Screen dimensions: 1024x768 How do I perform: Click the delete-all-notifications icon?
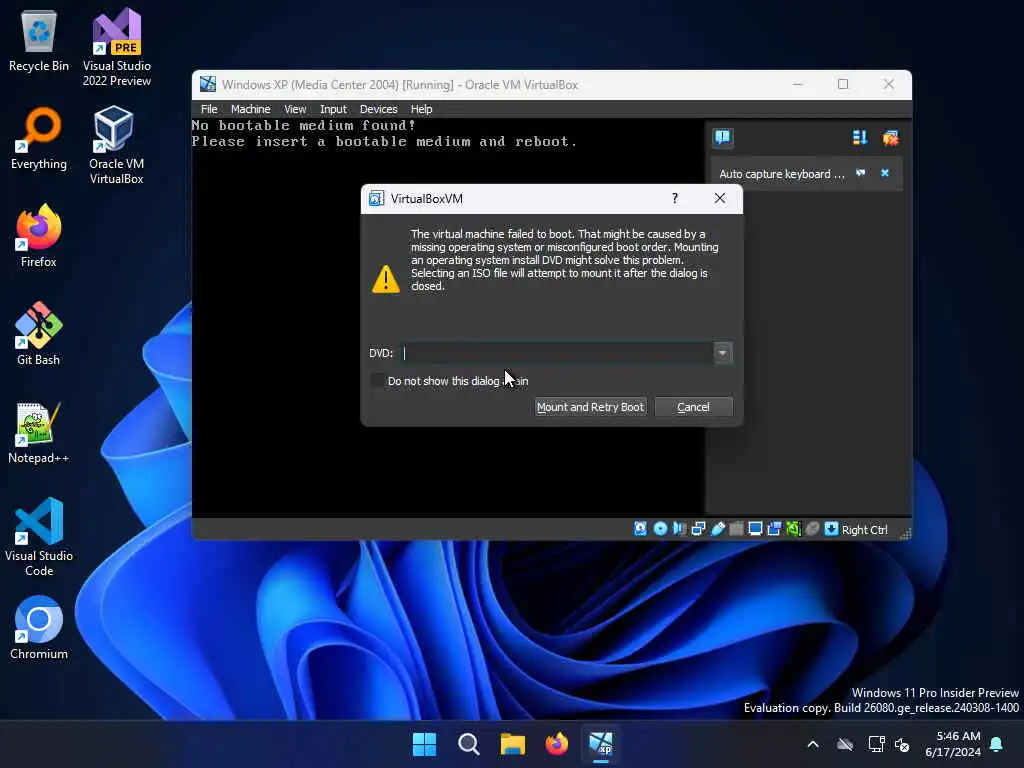tap(890, 138)
